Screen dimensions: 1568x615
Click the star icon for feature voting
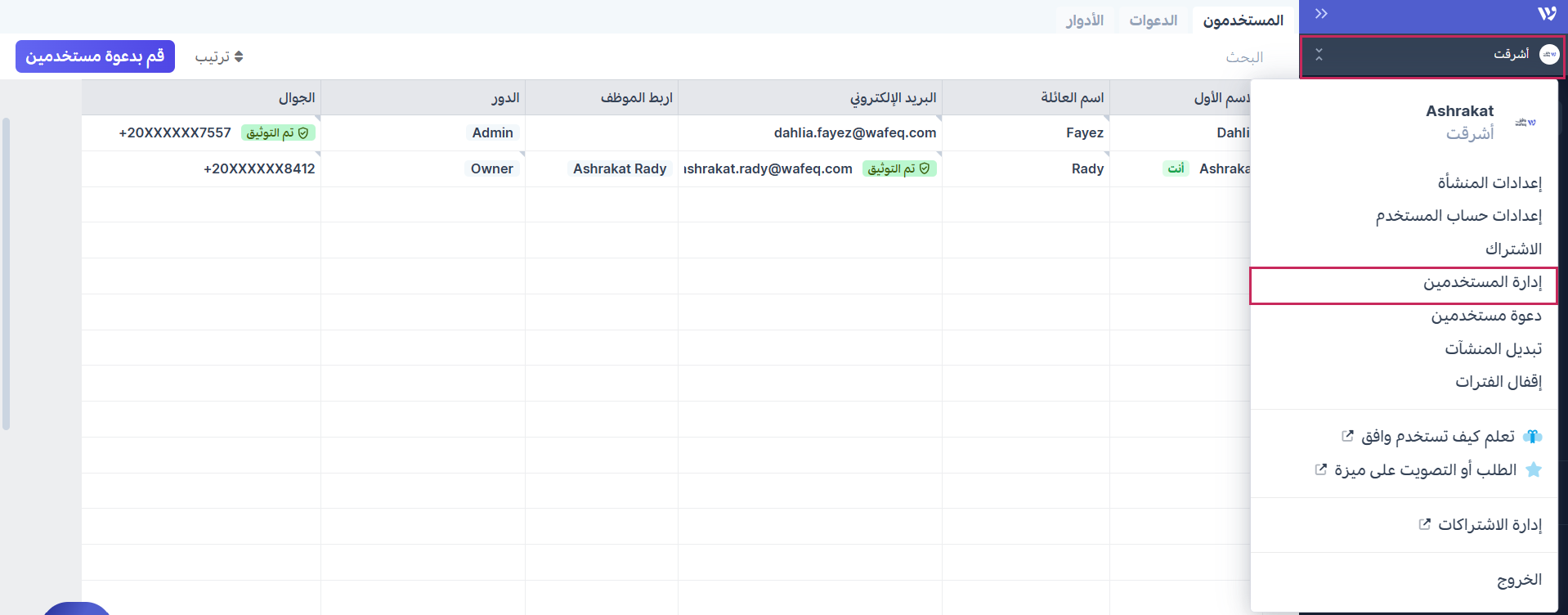click(x=1534, y=470)
